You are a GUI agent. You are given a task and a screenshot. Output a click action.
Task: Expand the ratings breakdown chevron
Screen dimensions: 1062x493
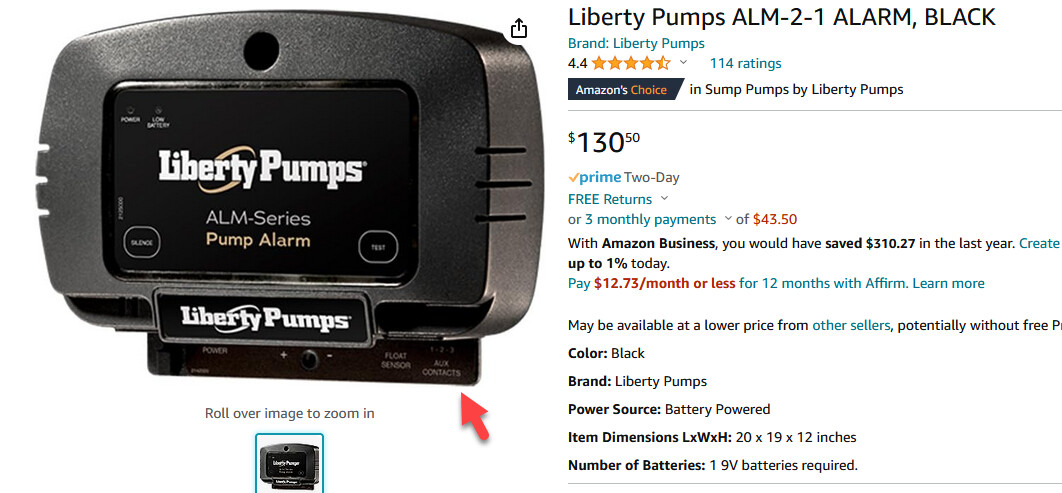pyautogui.click(x=683, y=63)
